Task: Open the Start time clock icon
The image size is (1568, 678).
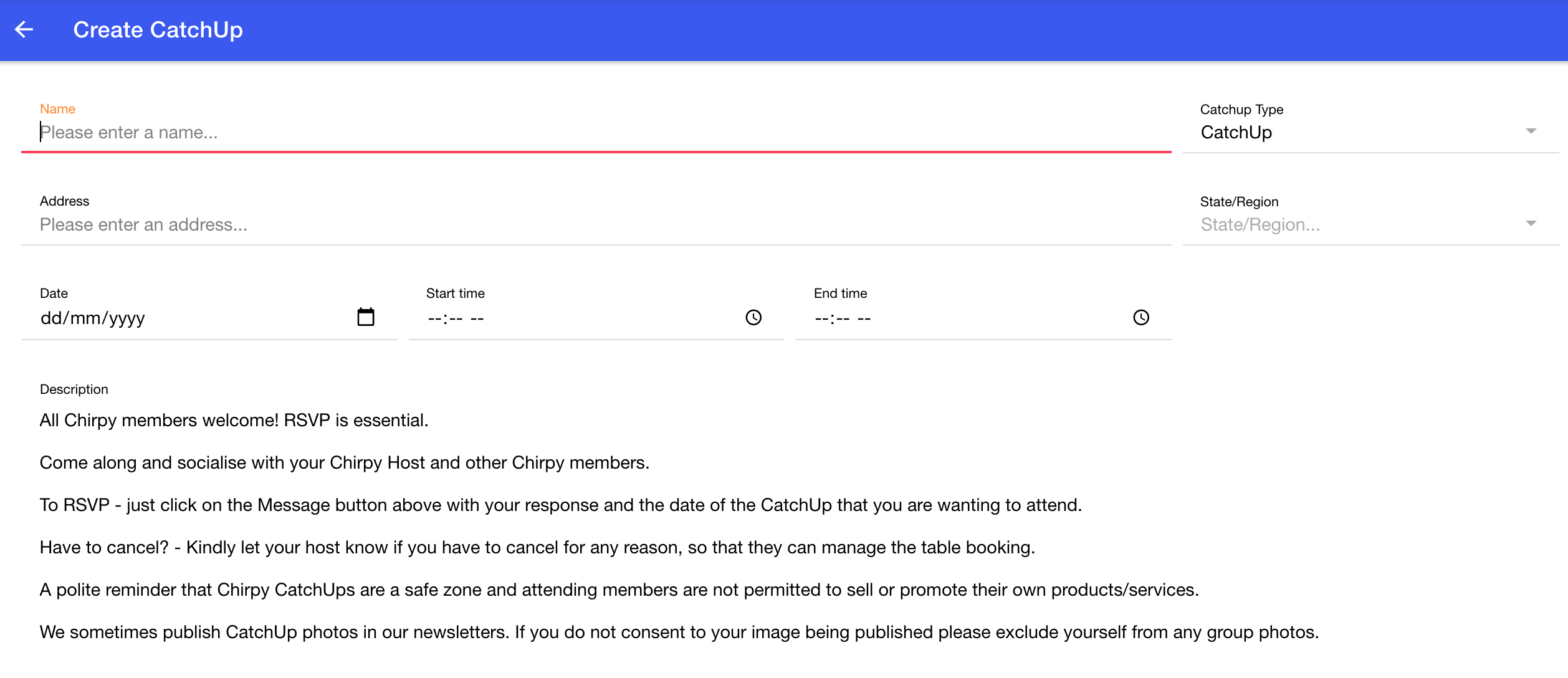Action: point(753,318)
